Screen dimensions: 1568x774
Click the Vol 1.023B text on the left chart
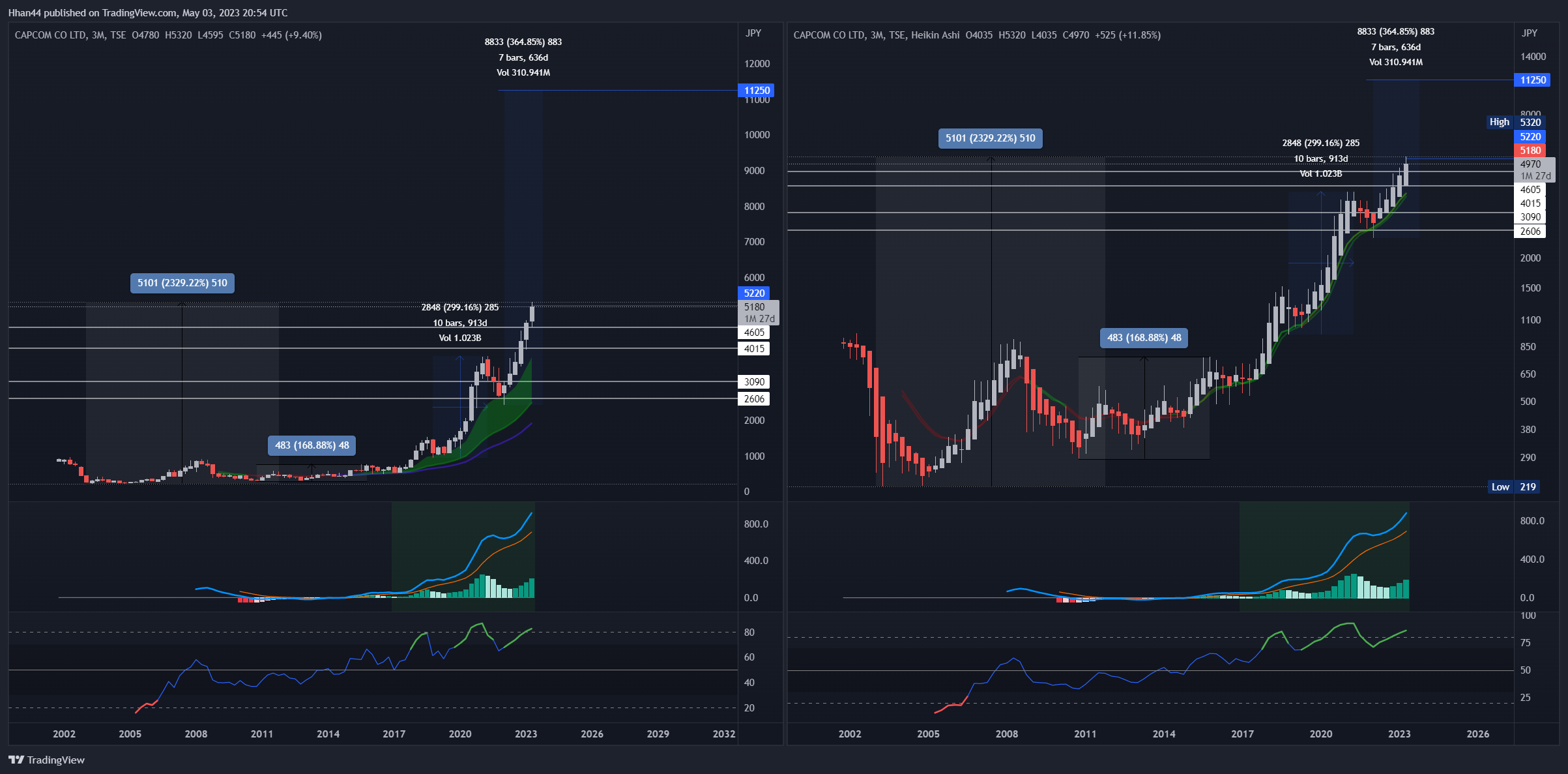point(460,338)
